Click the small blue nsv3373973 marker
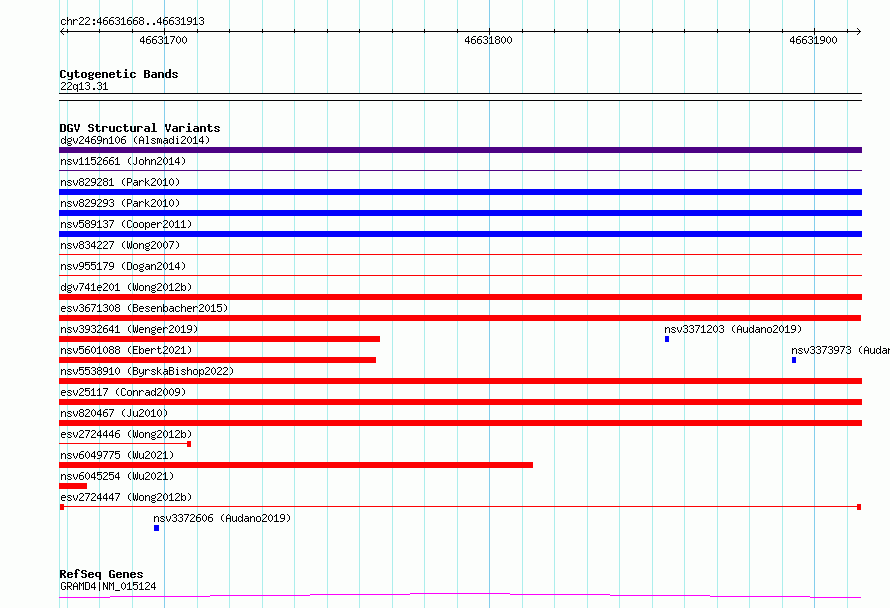Viewport: 890px width, 608px height. (x=794, y=360)
